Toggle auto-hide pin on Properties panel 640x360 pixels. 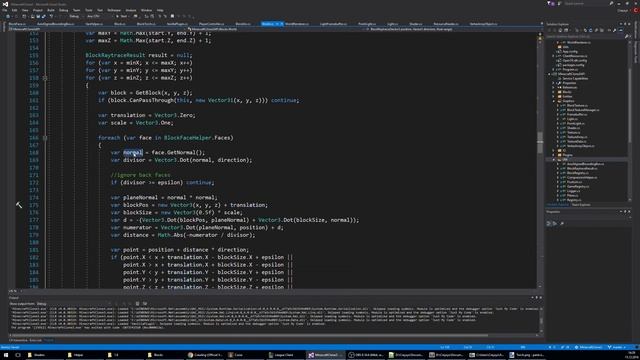click(625, 211)
